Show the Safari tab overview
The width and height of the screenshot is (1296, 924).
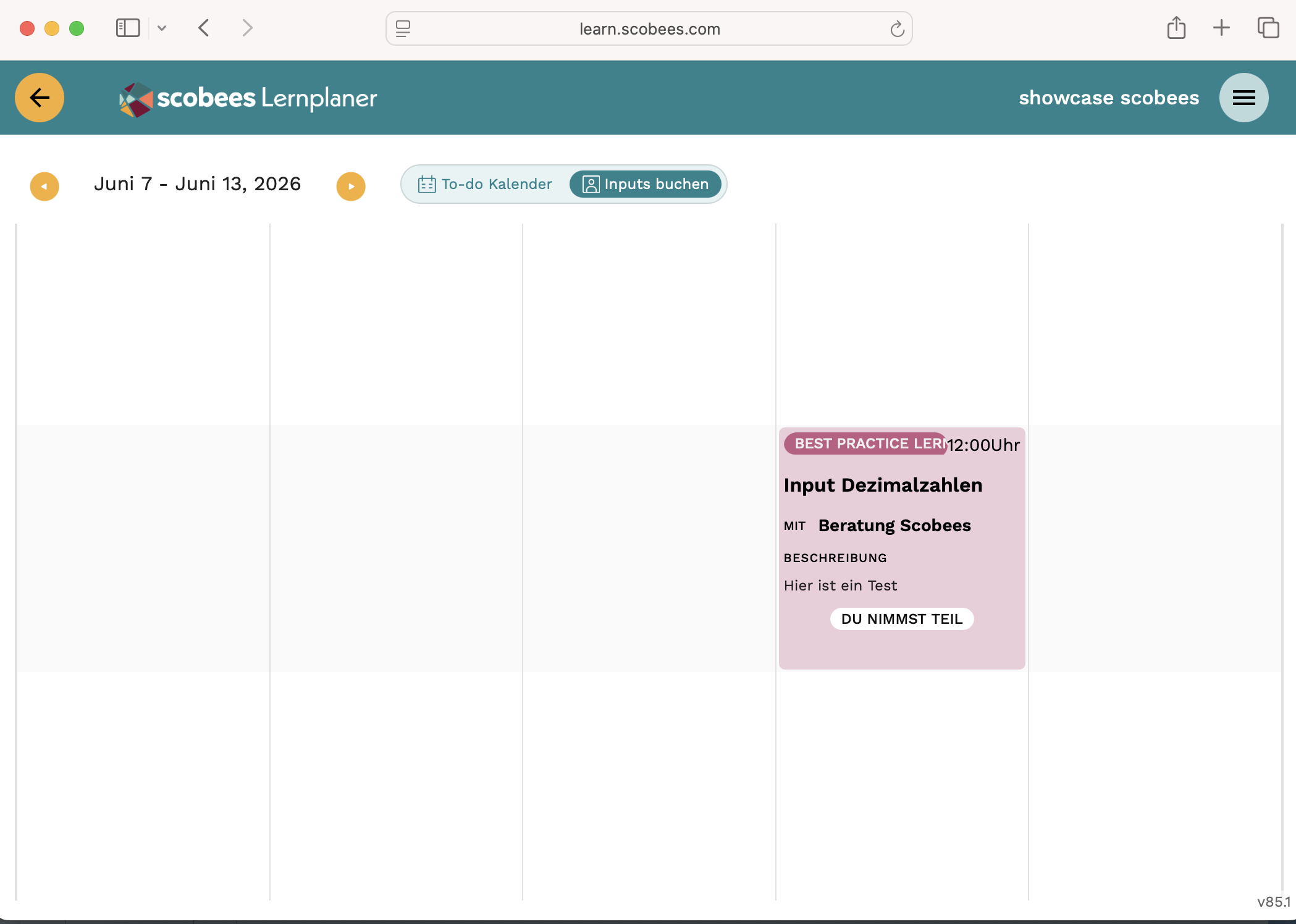click(x=1268, y=28)
